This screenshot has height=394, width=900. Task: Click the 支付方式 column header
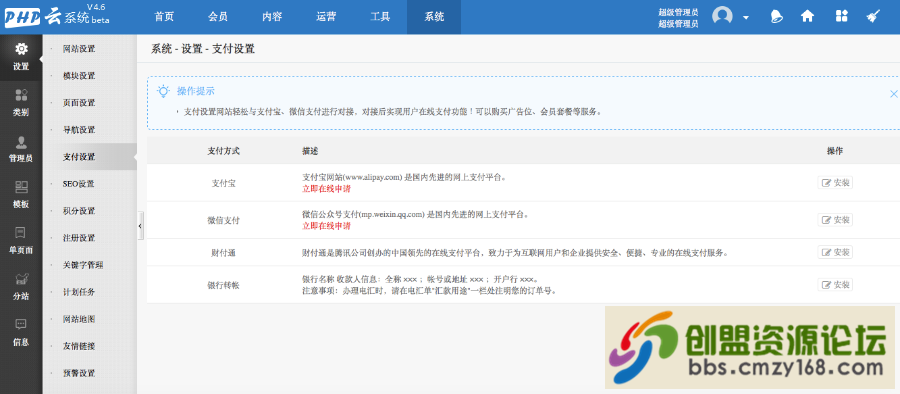point(223,151)
